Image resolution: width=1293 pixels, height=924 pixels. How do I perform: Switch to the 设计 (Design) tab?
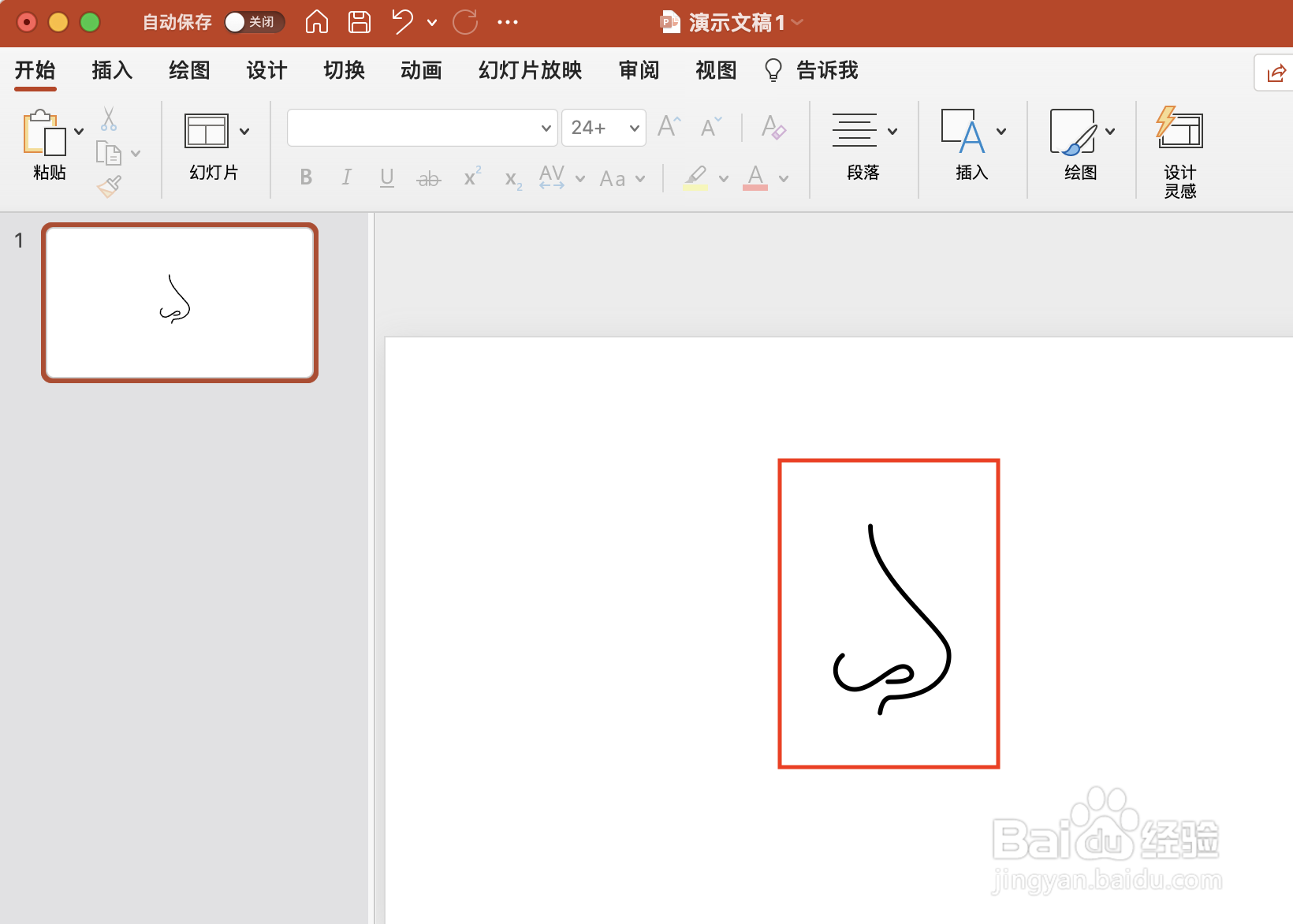[266, 70]
